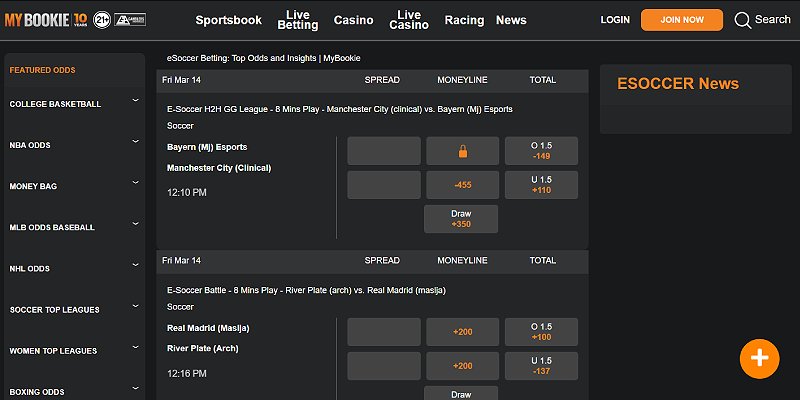Open the News menu item
Viewport: 800px width, 400px height.
click(511, 20)
